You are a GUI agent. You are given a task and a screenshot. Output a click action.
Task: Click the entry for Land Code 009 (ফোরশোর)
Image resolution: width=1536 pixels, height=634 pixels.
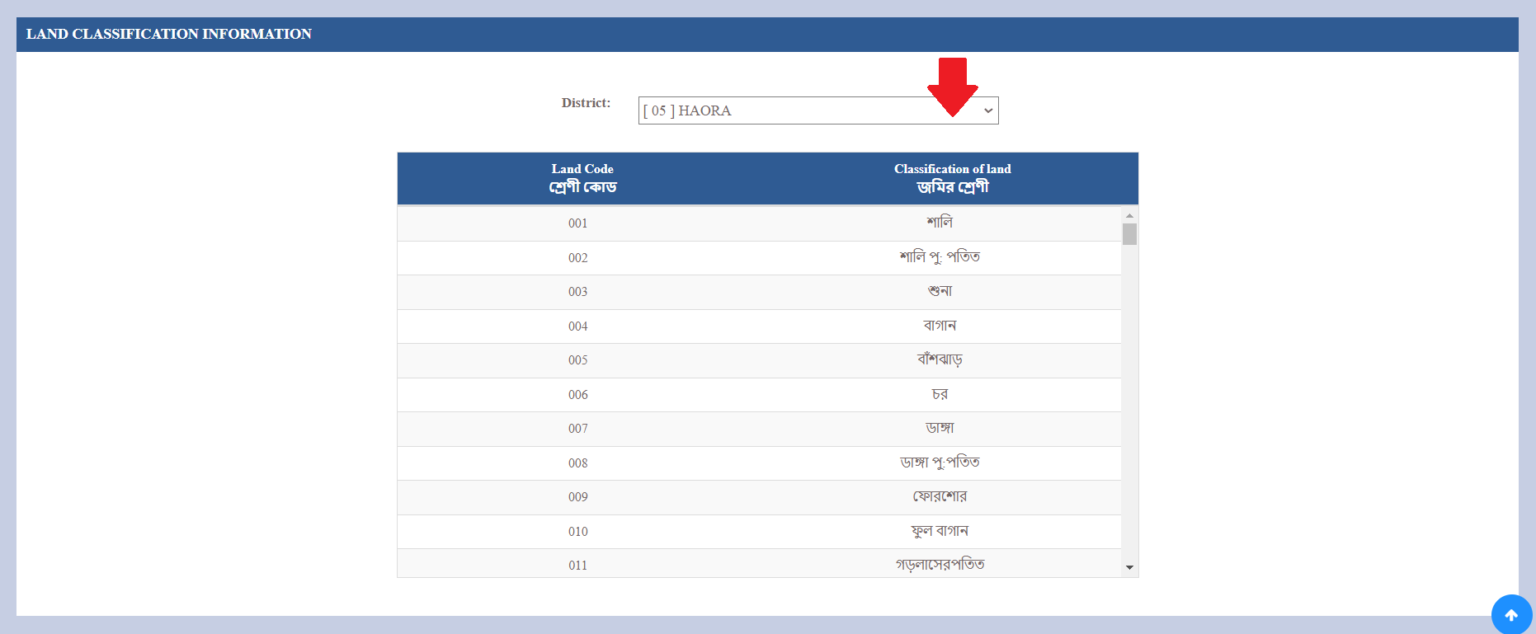coord(762,497)
